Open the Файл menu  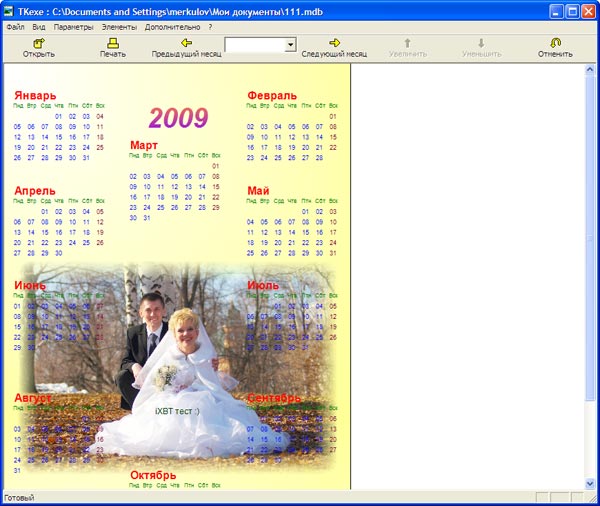tap(15, 27)
